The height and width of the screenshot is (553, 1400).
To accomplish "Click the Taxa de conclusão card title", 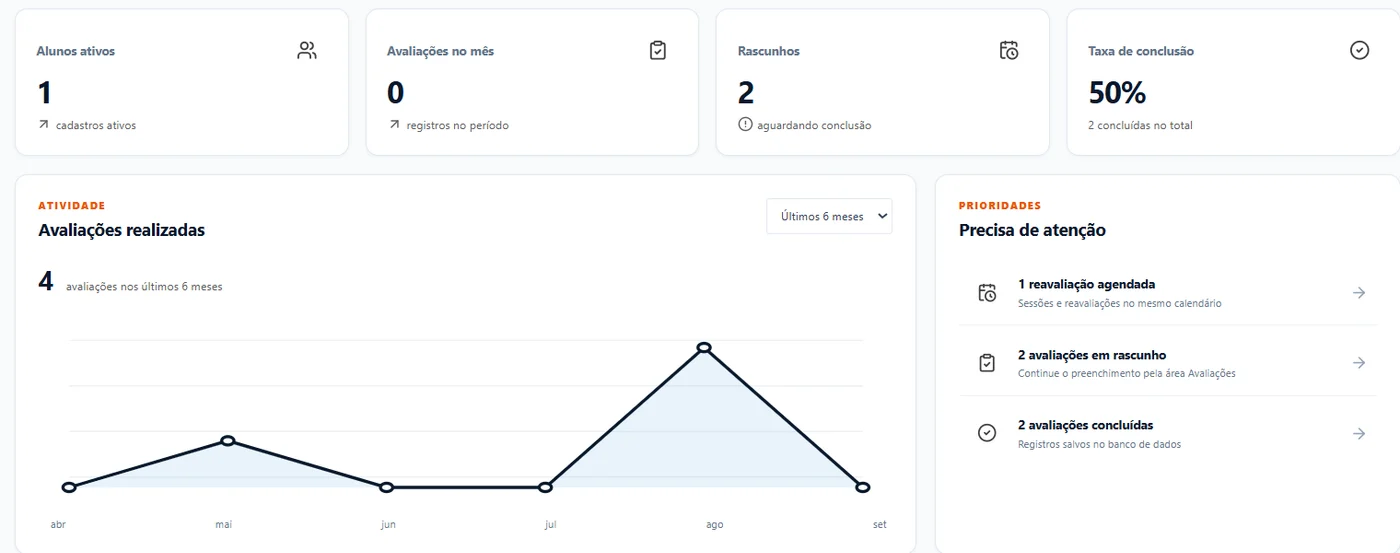I will pyautogui.click(x=1141, y=51).
